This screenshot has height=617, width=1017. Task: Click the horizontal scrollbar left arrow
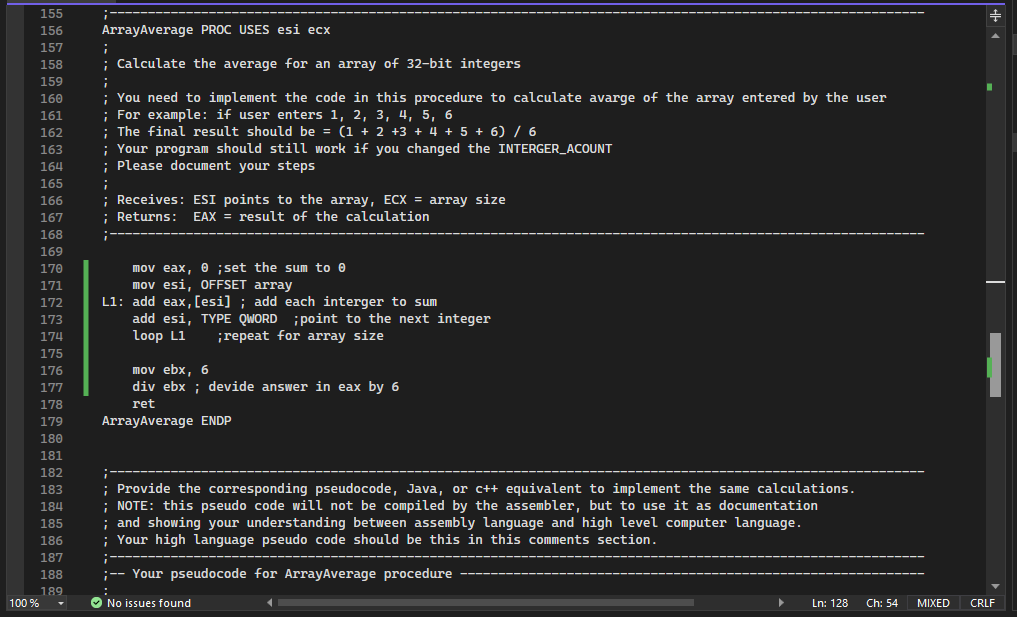268,603
